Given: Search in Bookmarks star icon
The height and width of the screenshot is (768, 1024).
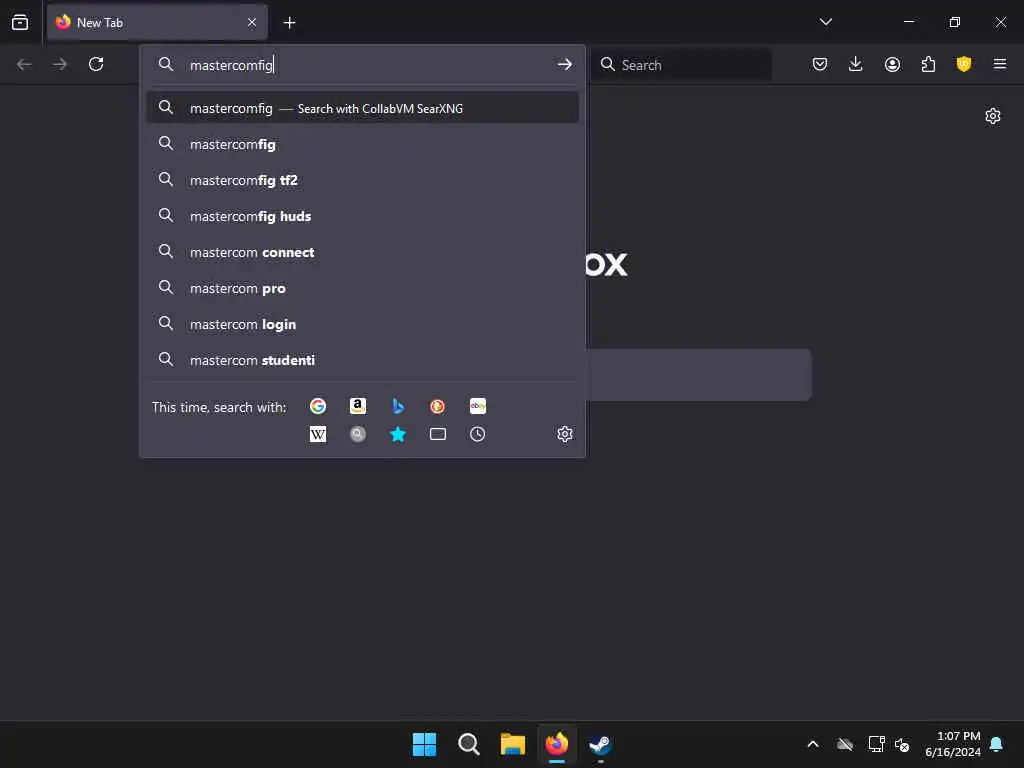Looking at the screenshot, I should pyautogui.click(x=398, y=434).
